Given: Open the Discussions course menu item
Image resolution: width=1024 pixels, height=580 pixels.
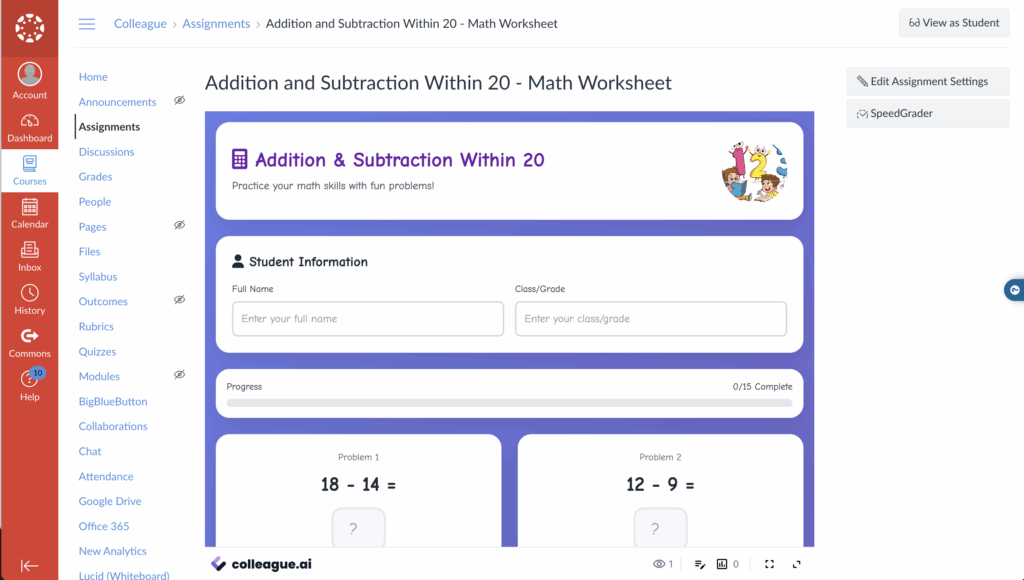Looking at the screenshot, I should (106, 152).
